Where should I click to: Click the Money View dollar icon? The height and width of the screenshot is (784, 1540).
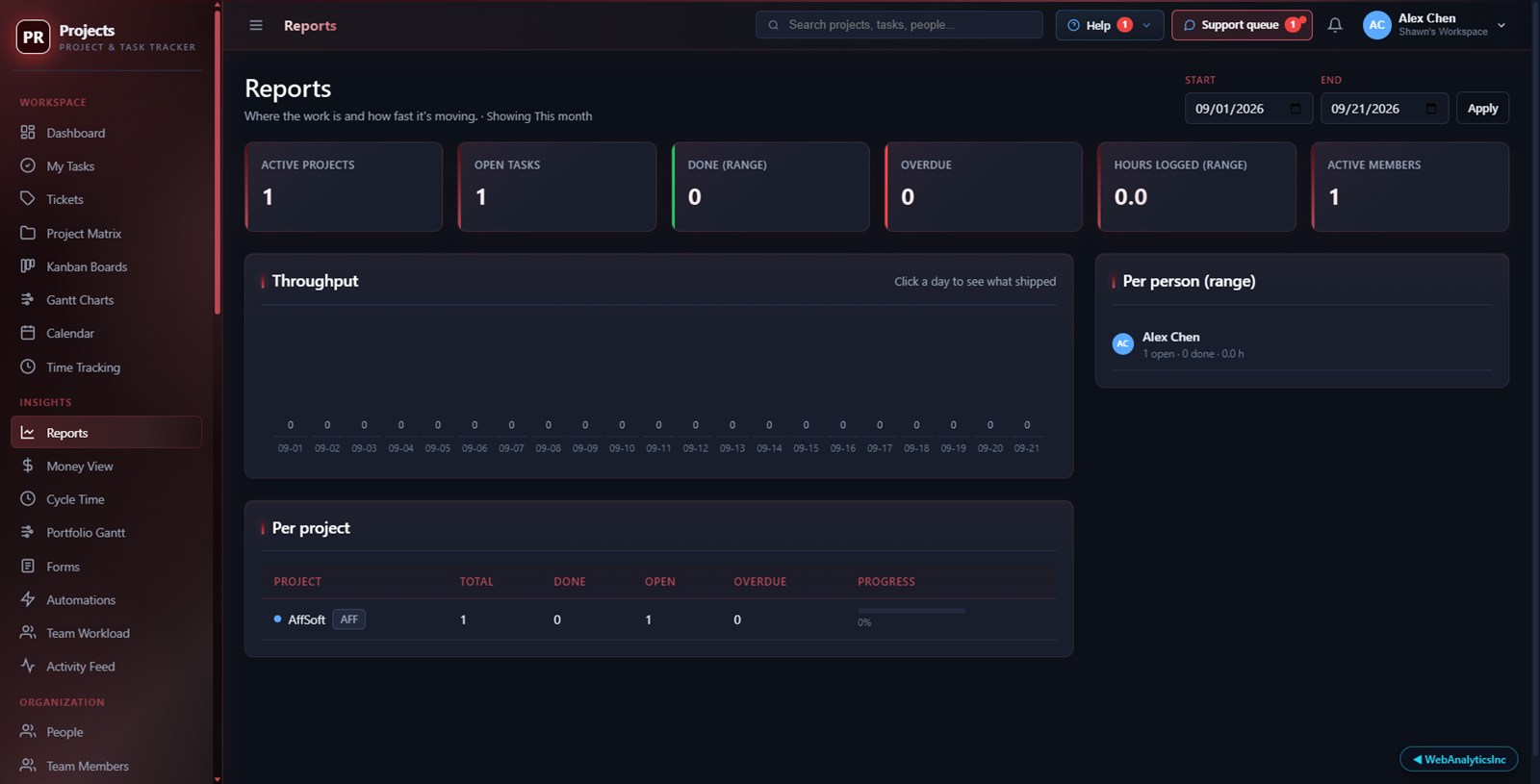coord(28,466)
